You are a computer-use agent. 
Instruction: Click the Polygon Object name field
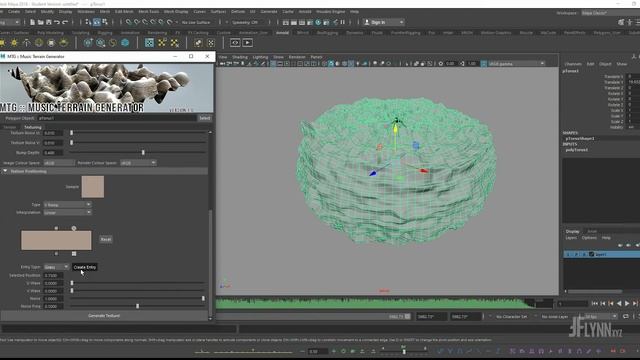coord(117,118)
